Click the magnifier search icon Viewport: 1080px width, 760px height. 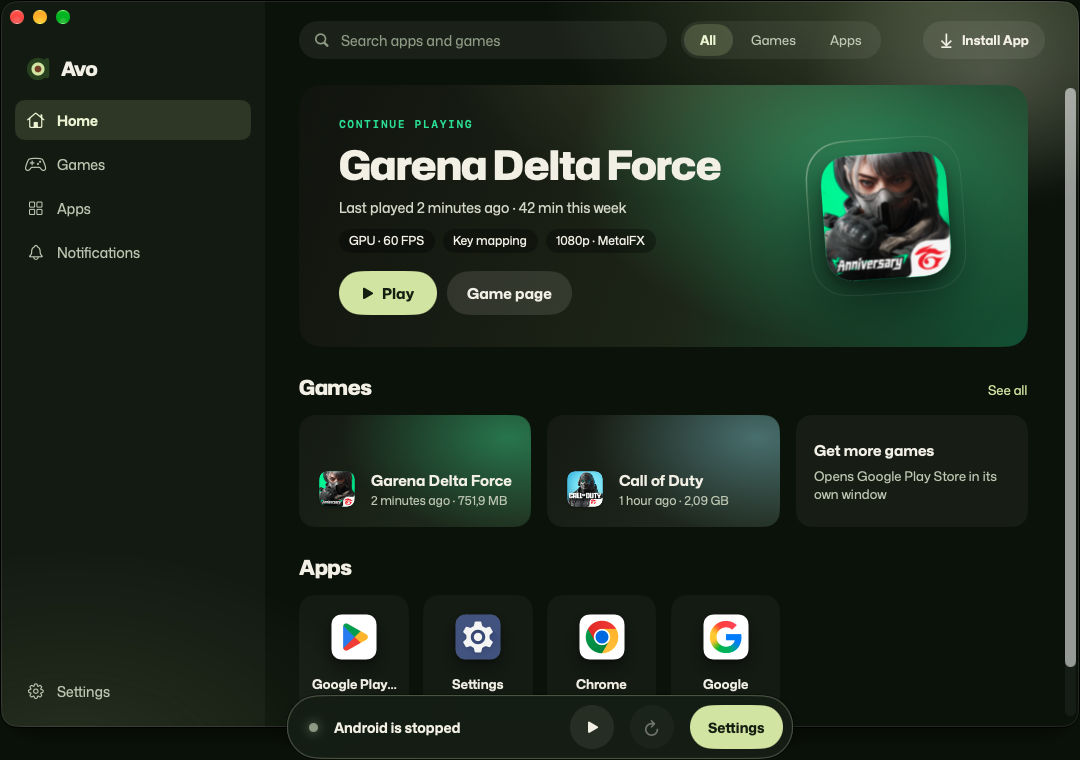click(322, 41)
